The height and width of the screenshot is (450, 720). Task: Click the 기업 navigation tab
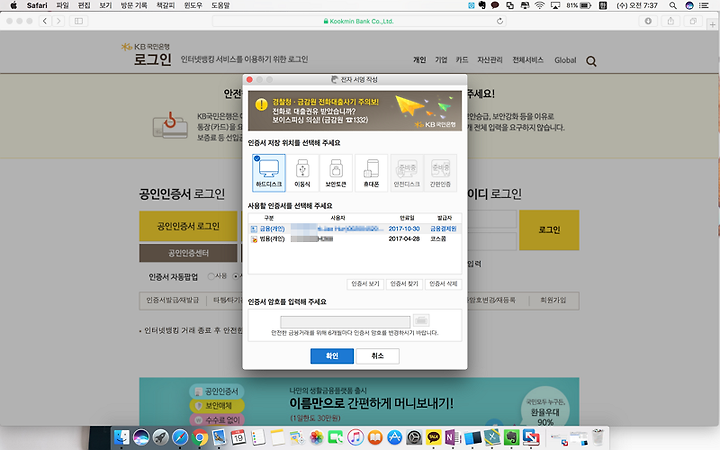point(441,60)
